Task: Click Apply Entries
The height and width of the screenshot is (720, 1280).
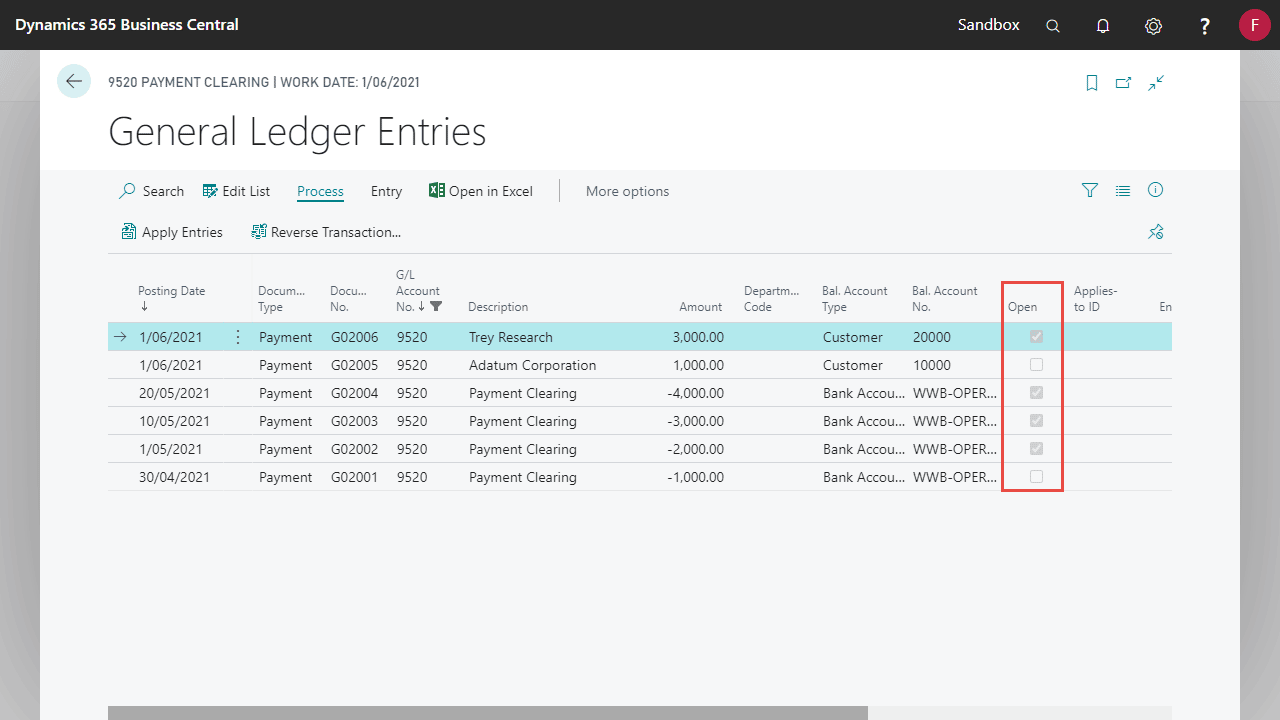Action: click(172, 232)
